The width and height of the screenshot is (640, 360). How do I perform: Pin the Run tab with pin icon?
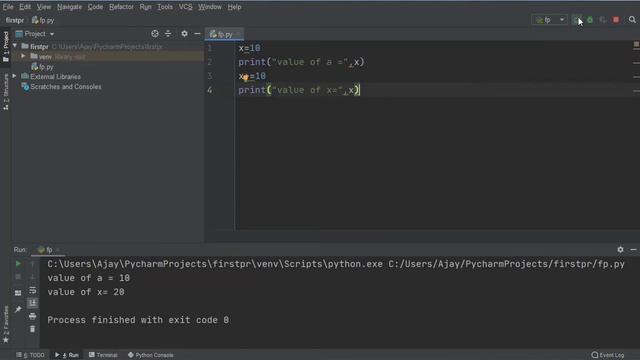18,309
